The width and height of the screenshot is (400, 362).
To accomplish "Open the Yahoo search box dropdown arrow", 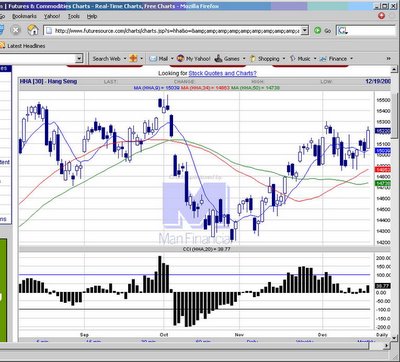I will pyautogui.click(x=79, y=59).
